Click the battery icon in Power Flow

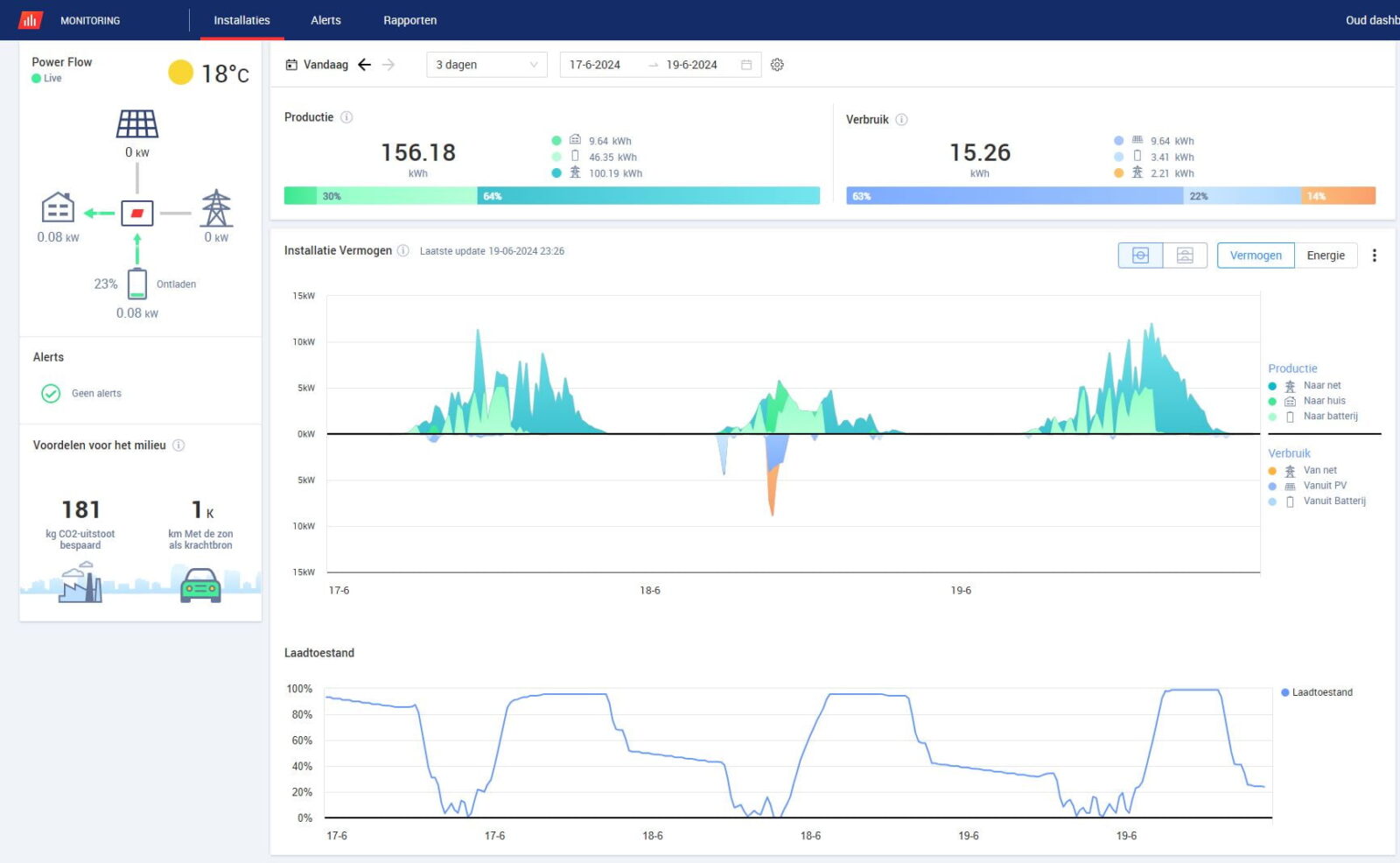(137, 284)
